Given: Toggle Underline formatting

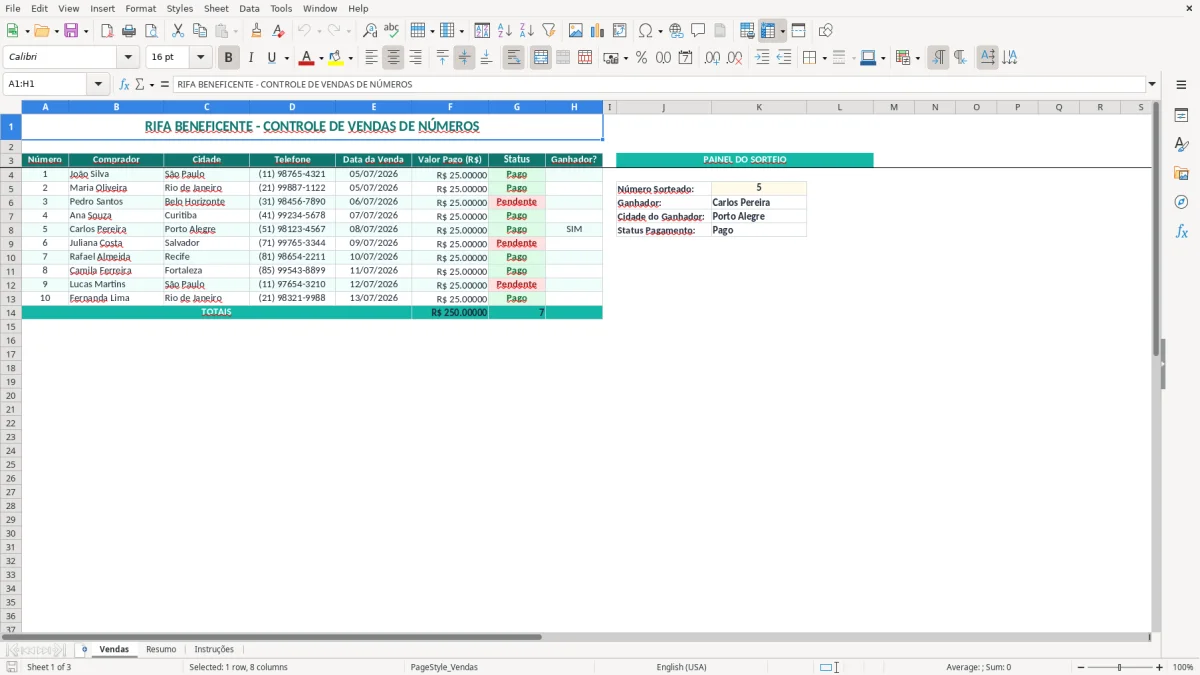Looking at the screenshot, I should click(271, 58).
